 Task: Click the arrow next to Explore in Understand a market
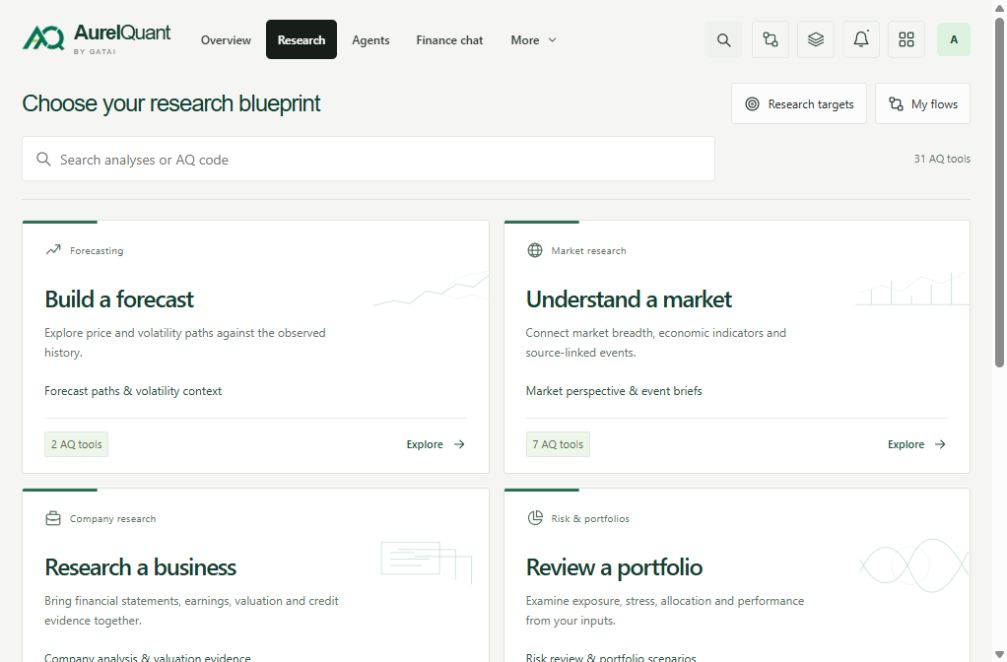tap(940, 444)
